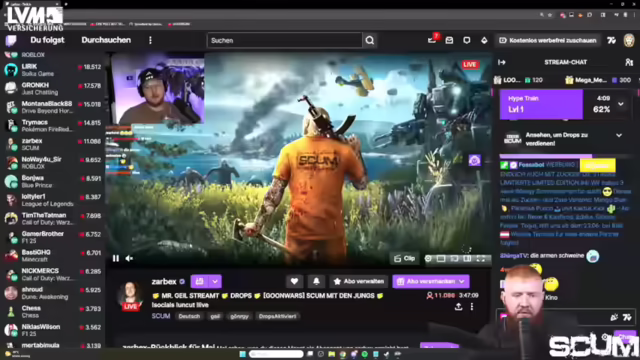Expand the Hype Train Lvl 1 chevron
Viewport: 640px width, 360px height.
point(621,104)
